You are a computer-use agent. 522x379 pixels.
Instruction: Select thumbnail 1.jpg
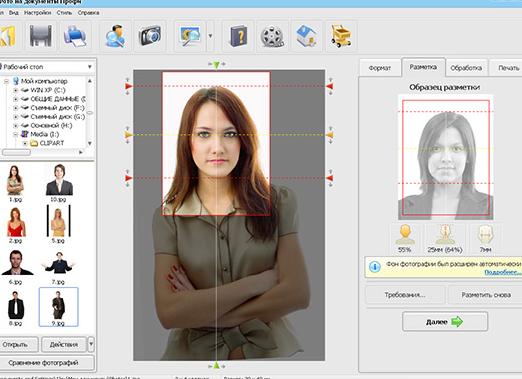pos(15,183)
